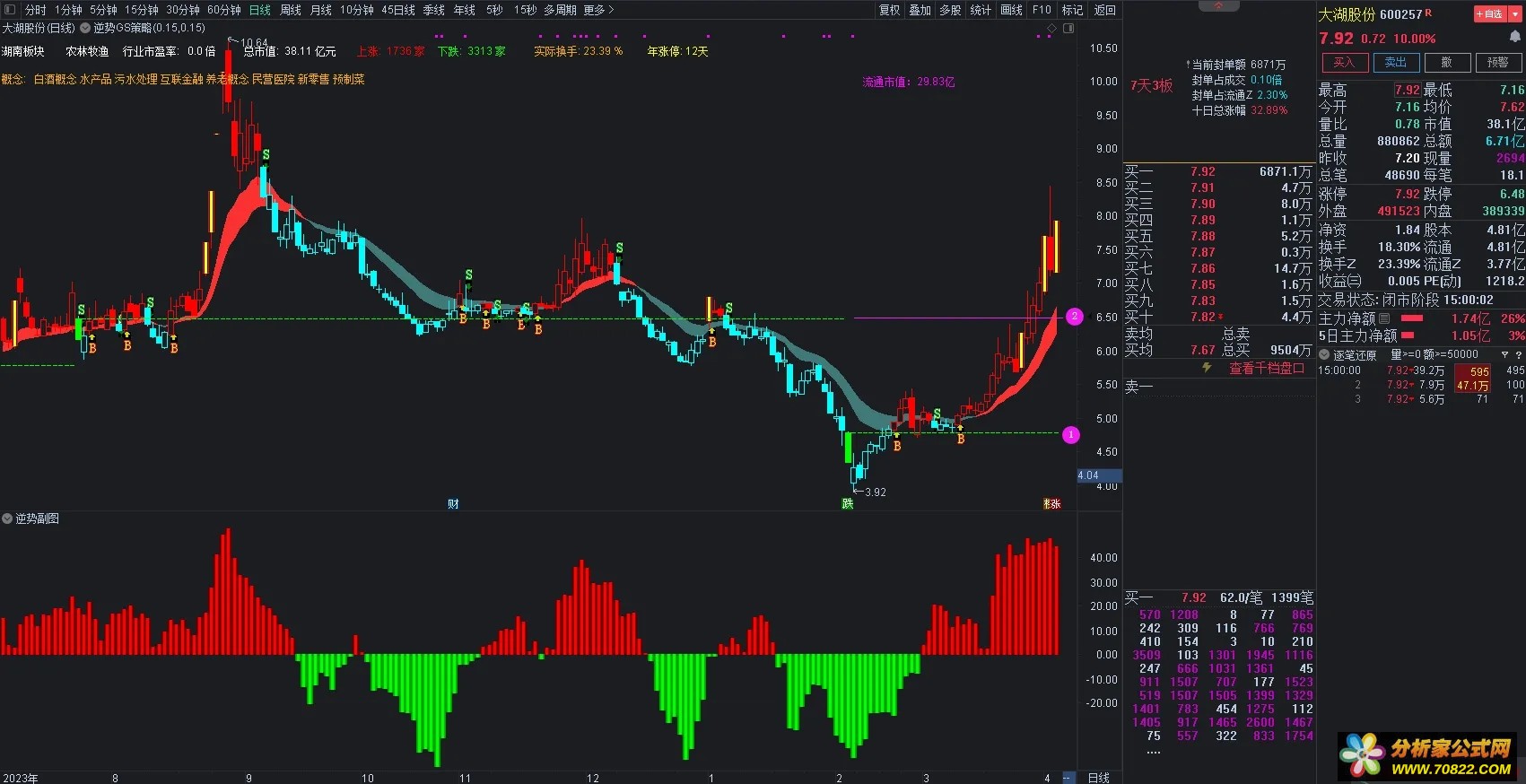Click the 标记 mark tool
The image size is (1526, 784).
[x=1072, y=10]
